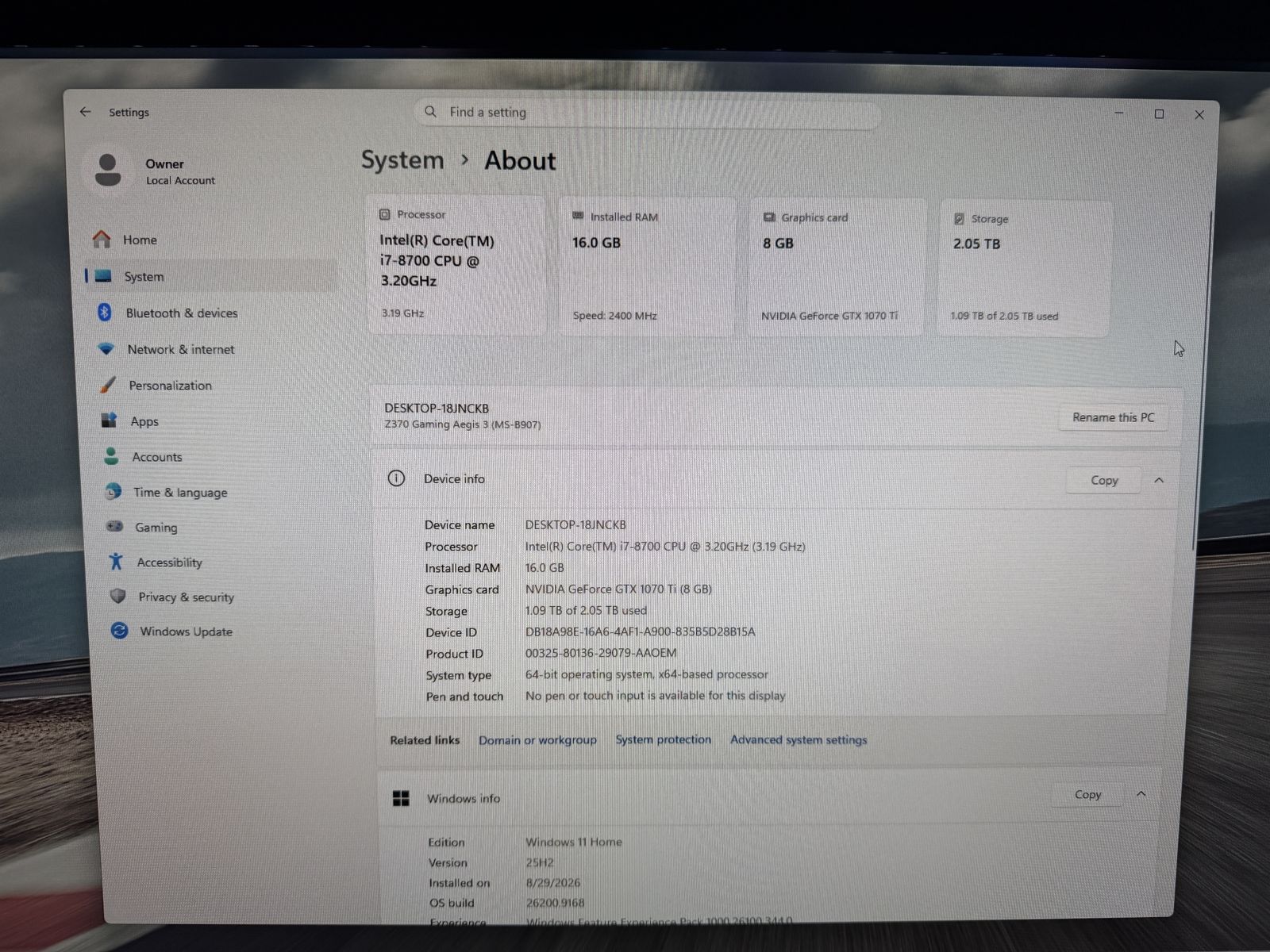This screenshot has width=1270, height=952.
Task: Open Advanced system settings link
Action: [x=799, y=739]
